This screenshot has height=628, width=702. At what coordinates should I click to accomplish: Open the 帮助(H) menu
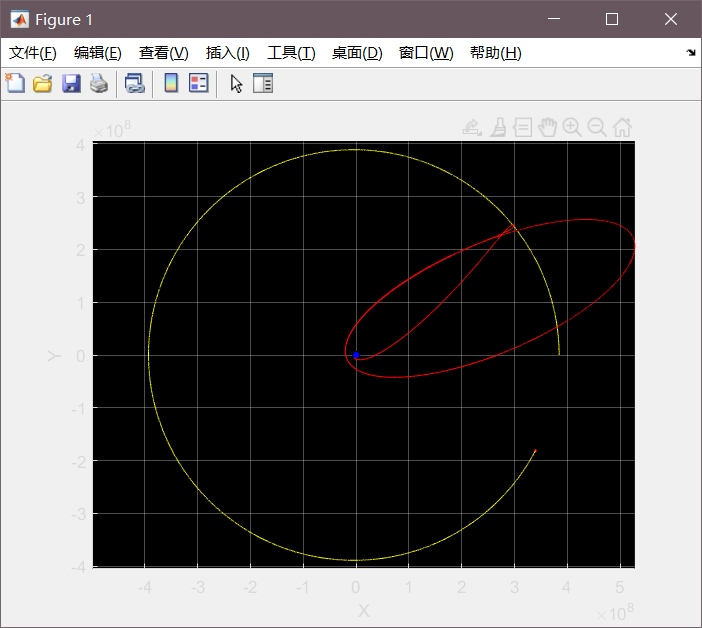[496, 53]
